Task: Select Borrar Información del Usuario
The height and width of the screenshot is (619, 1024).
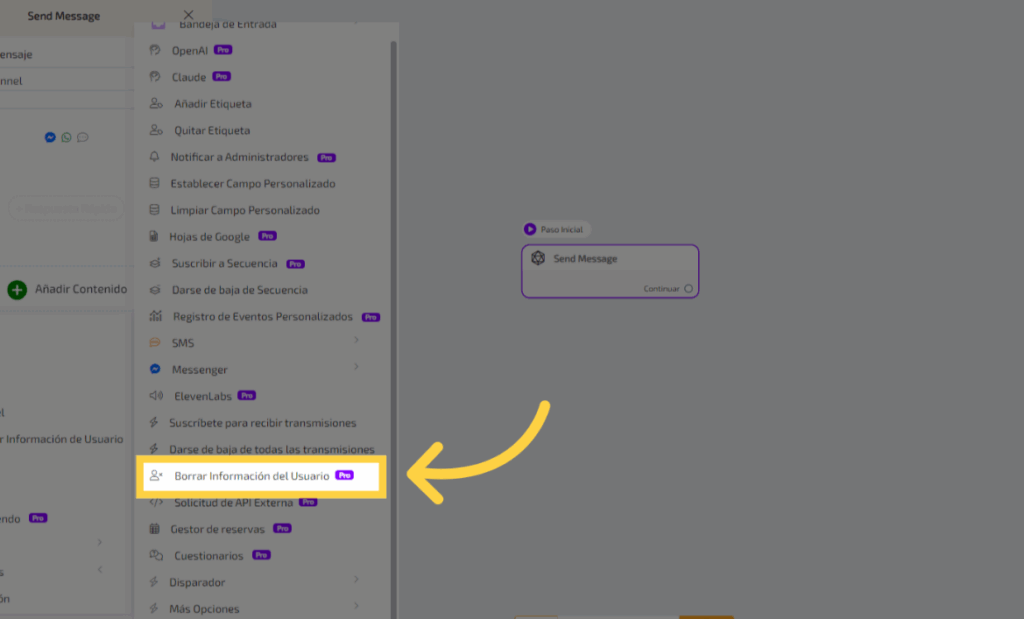Action: (251, 476)
